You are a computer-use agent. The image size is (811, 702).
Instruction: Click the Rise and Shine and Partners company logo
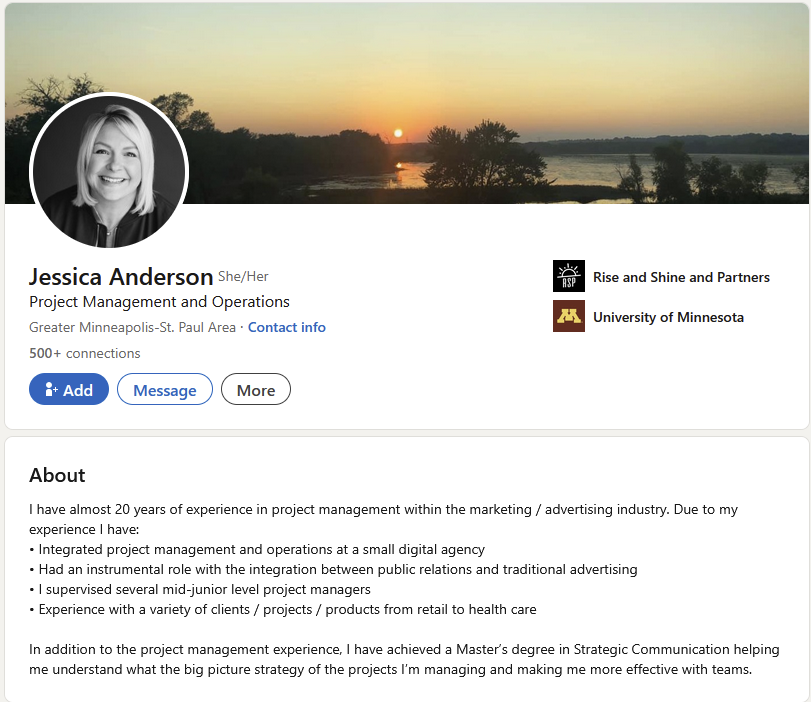pyautogui.click(x=568, y=276)
